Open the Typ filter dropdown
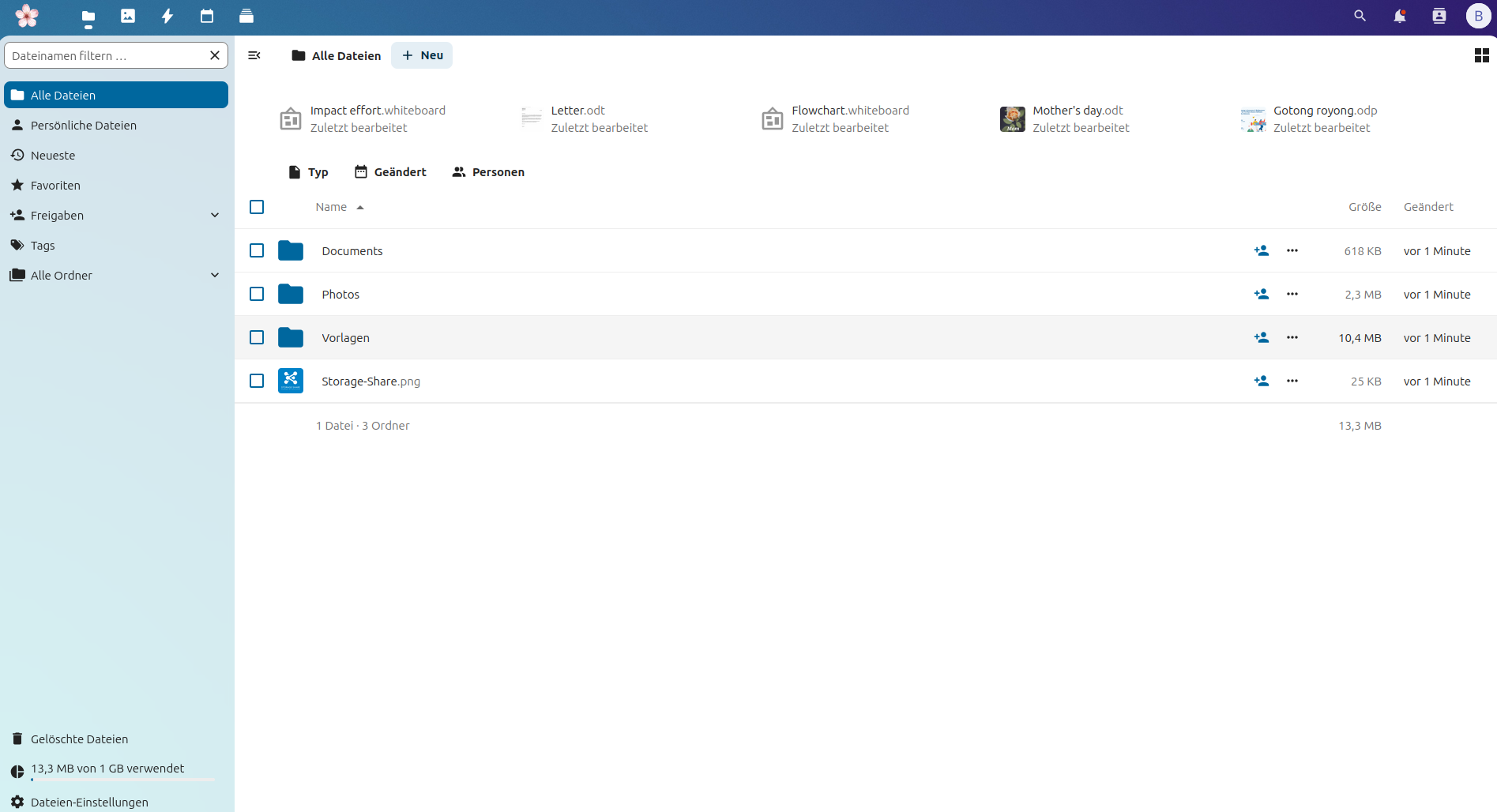This screenshot has height=812, width=1497. [x=308, y=172]
